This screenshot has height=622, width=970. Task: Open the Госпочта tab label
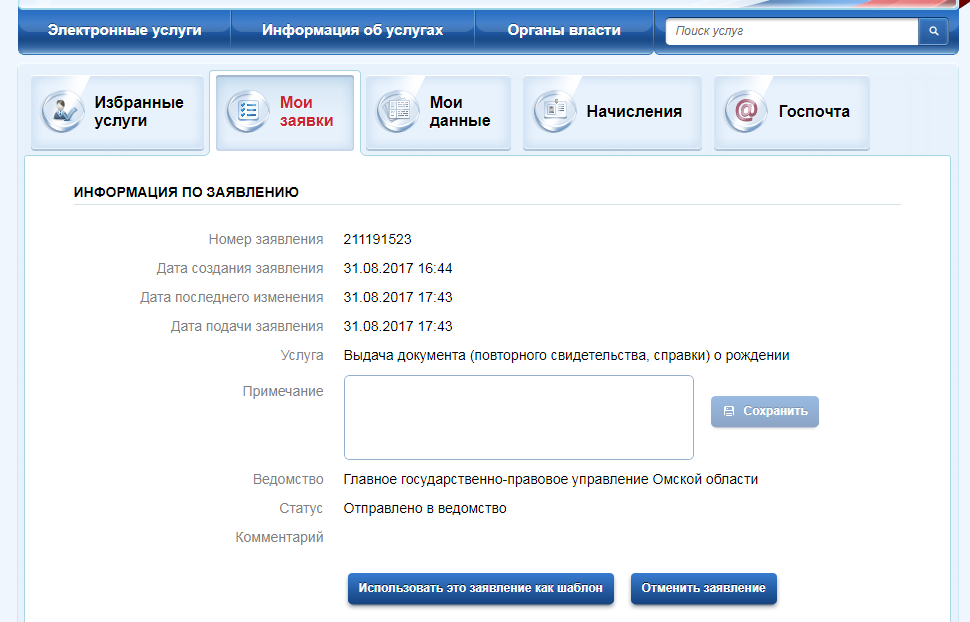814,111
